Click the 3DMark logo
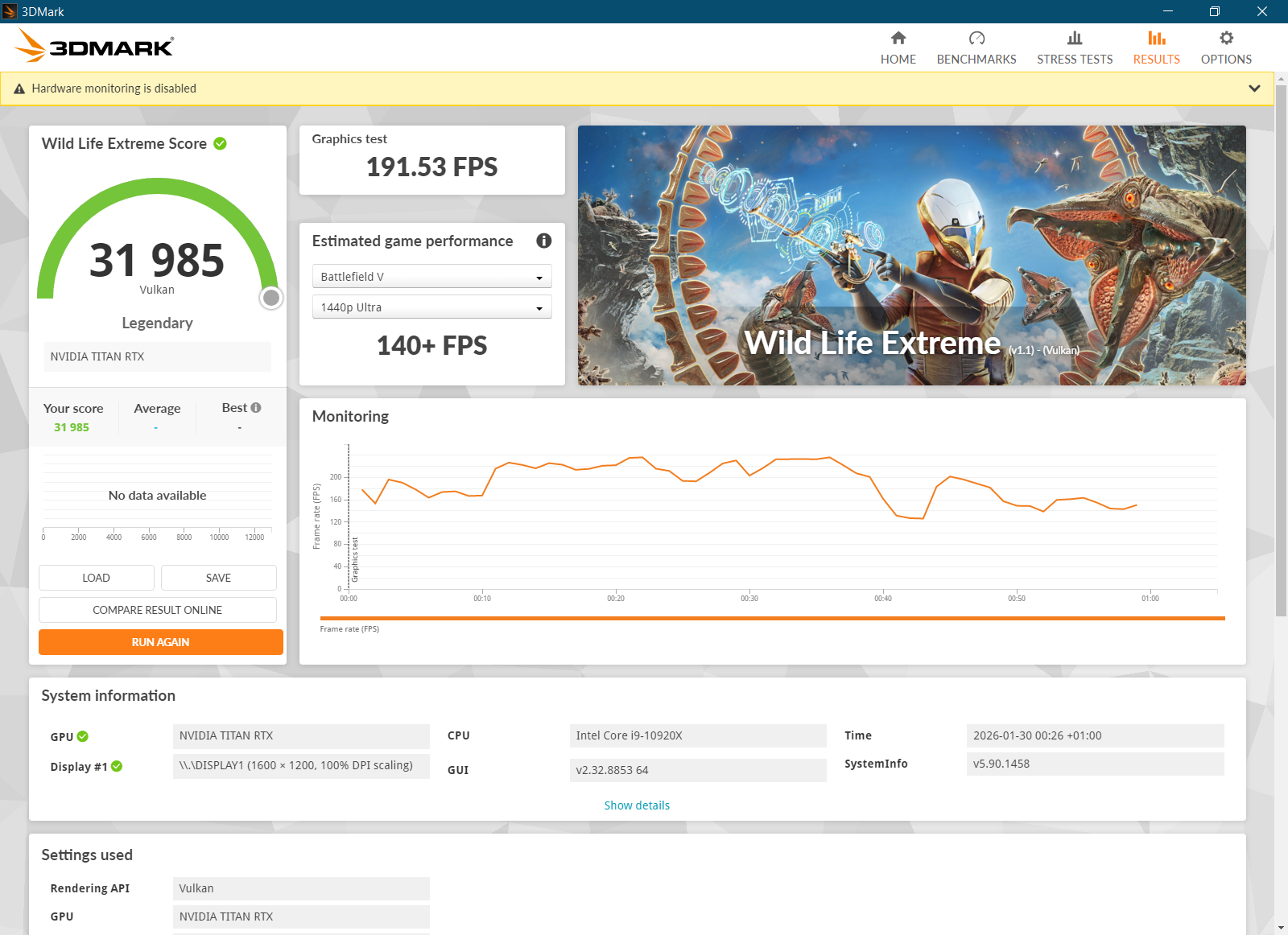The height and width of the screenshot is (935, 1288). [x=94, y=47]
